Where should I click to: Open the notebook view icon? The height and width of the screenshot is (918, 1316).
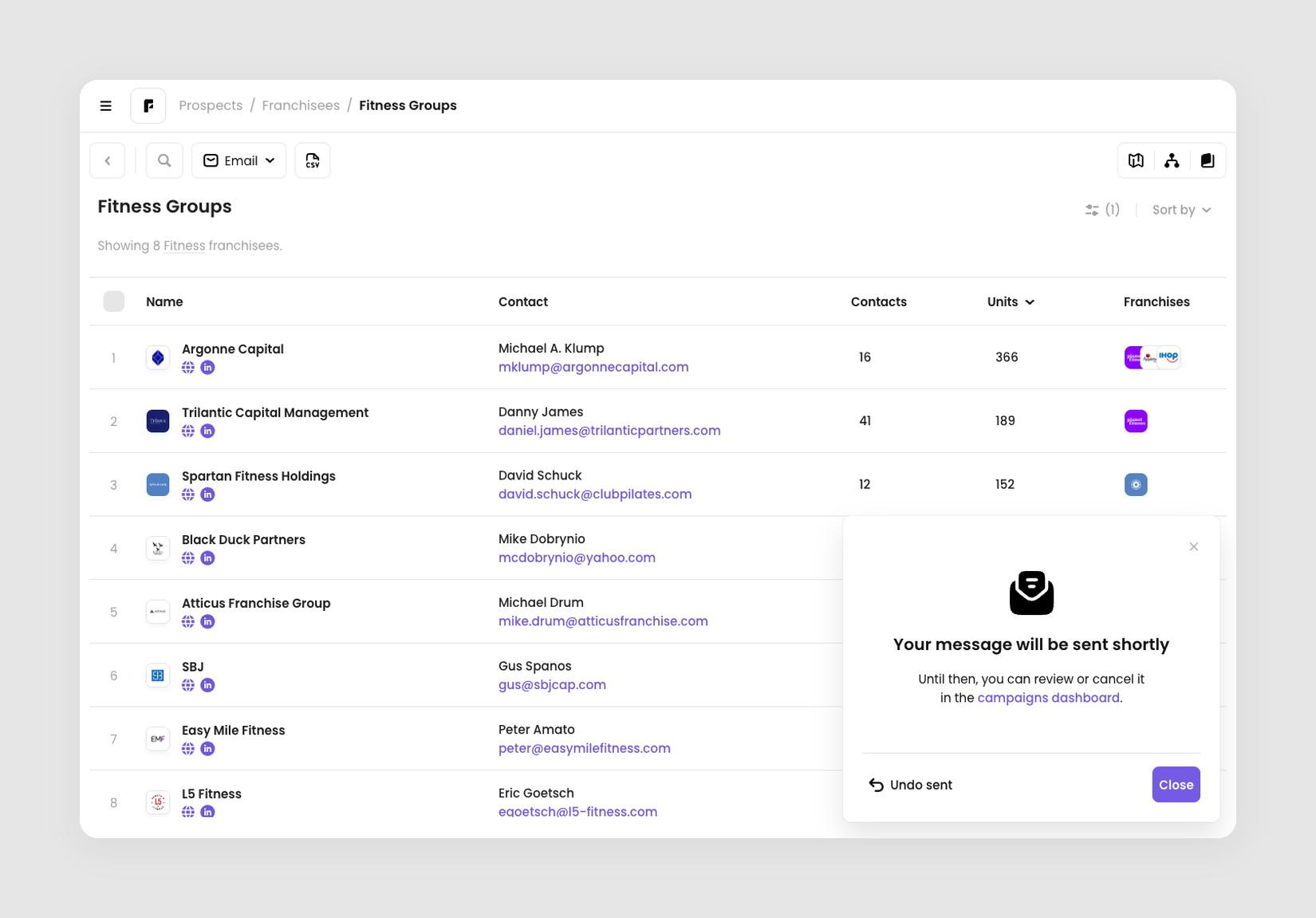[x=1208, y=161]
